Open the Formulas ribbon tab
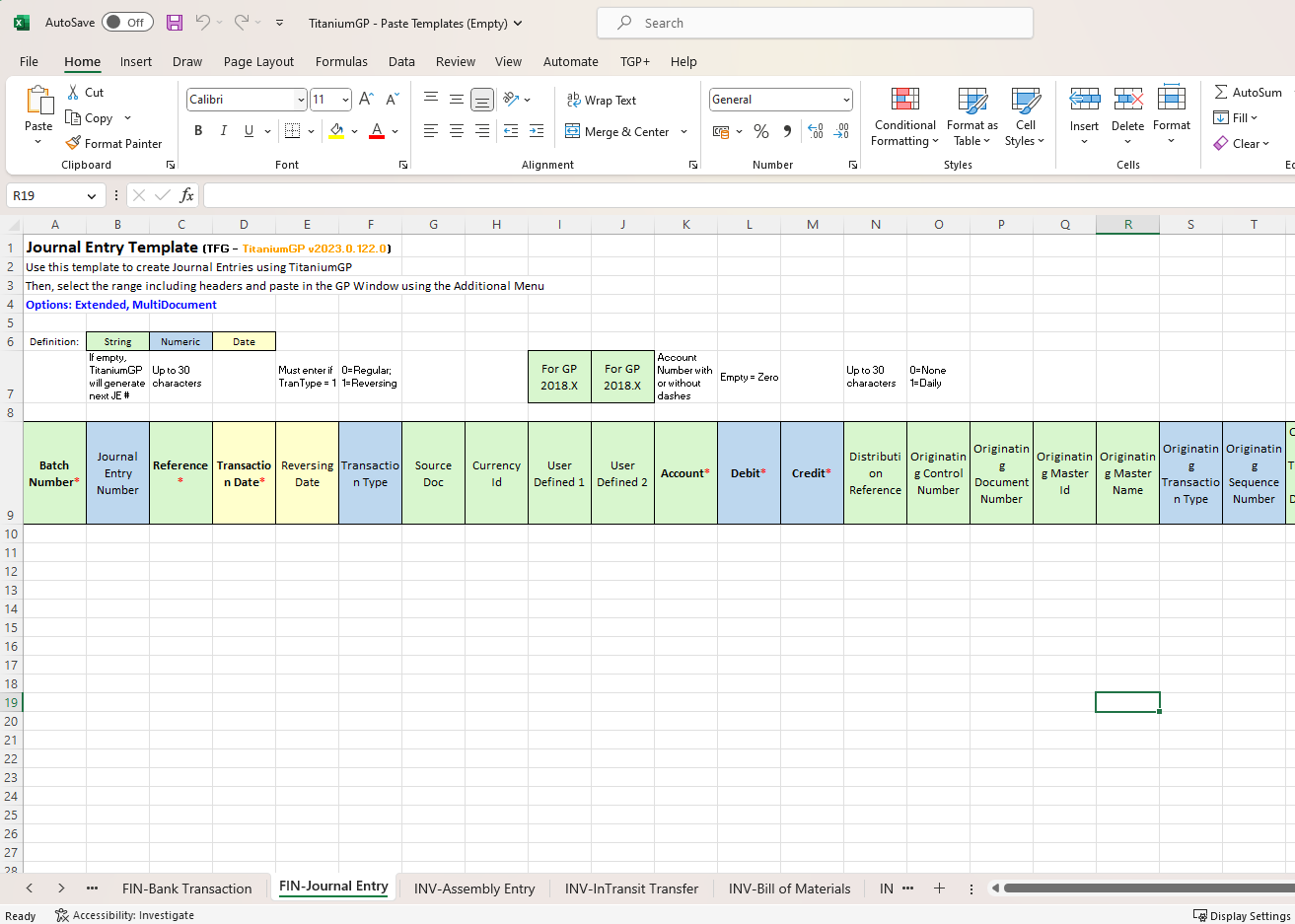This screenshot has height=924, width=1295. click(341, 61)
